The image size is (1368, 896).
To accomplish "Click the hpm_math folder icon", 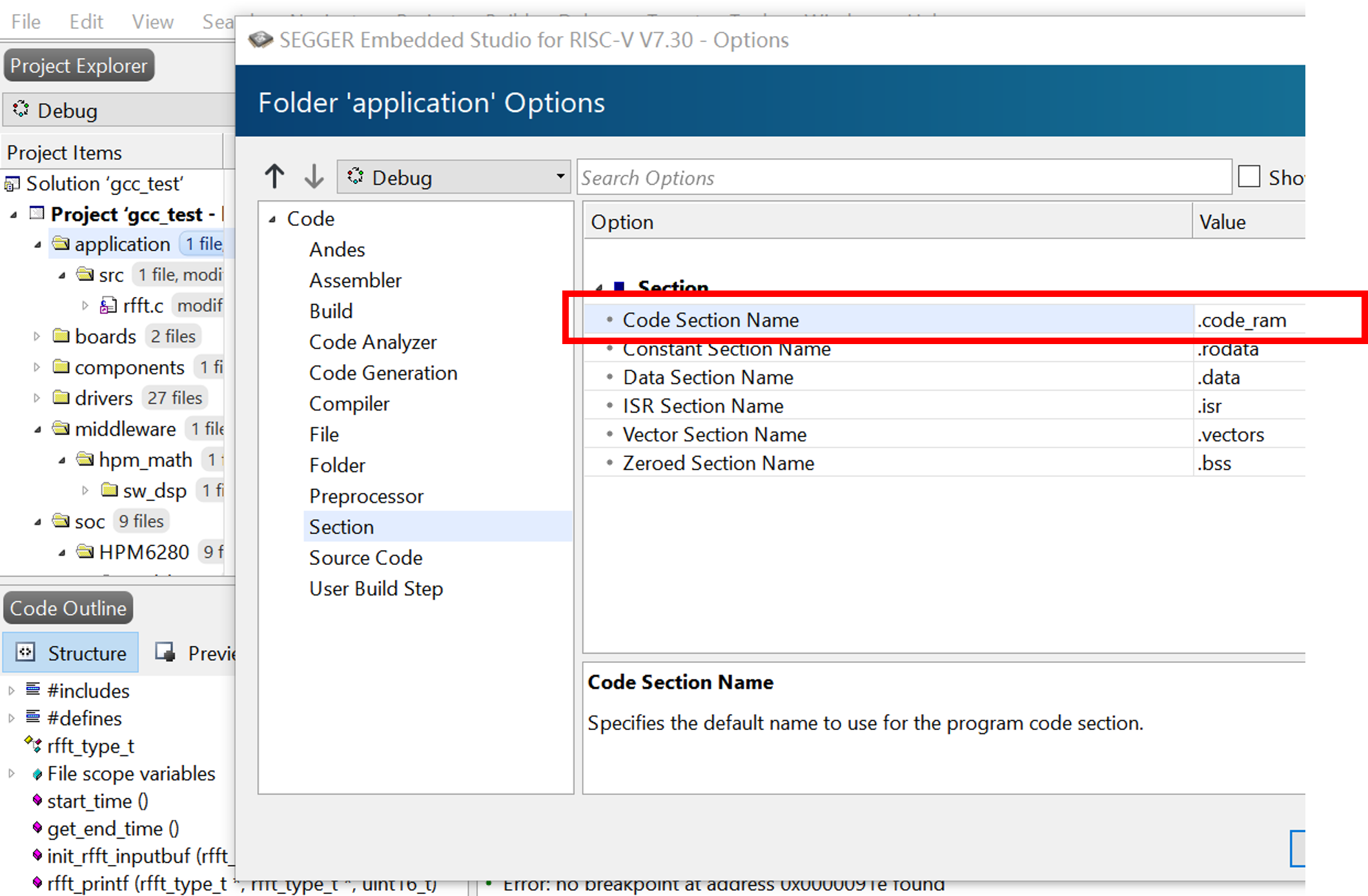I will point(85,458).
